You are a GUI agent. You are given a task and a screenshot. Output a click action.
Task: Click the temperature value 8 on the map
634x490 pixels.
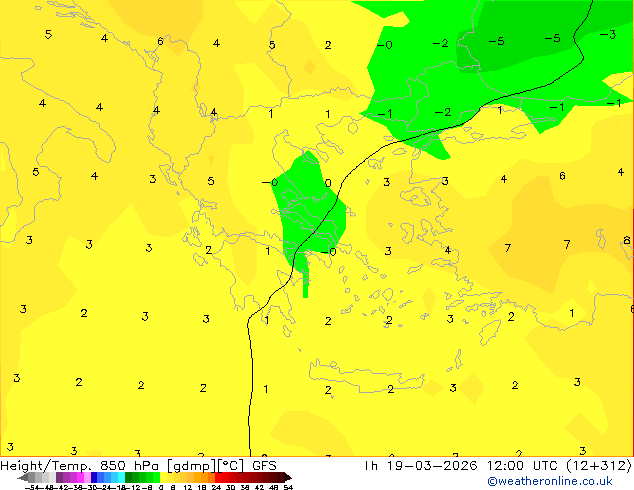tap(627, 240)
